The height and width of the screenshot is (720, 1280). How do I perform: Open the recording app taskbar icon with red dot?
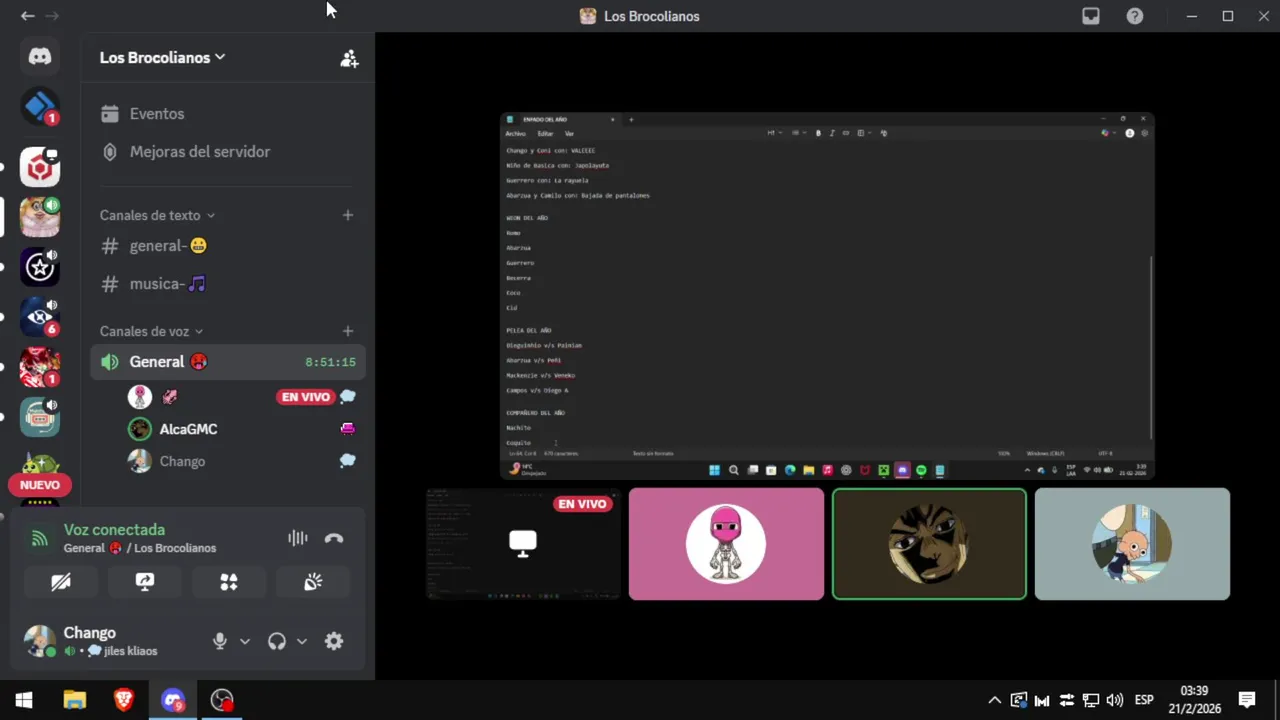point(222,700)
